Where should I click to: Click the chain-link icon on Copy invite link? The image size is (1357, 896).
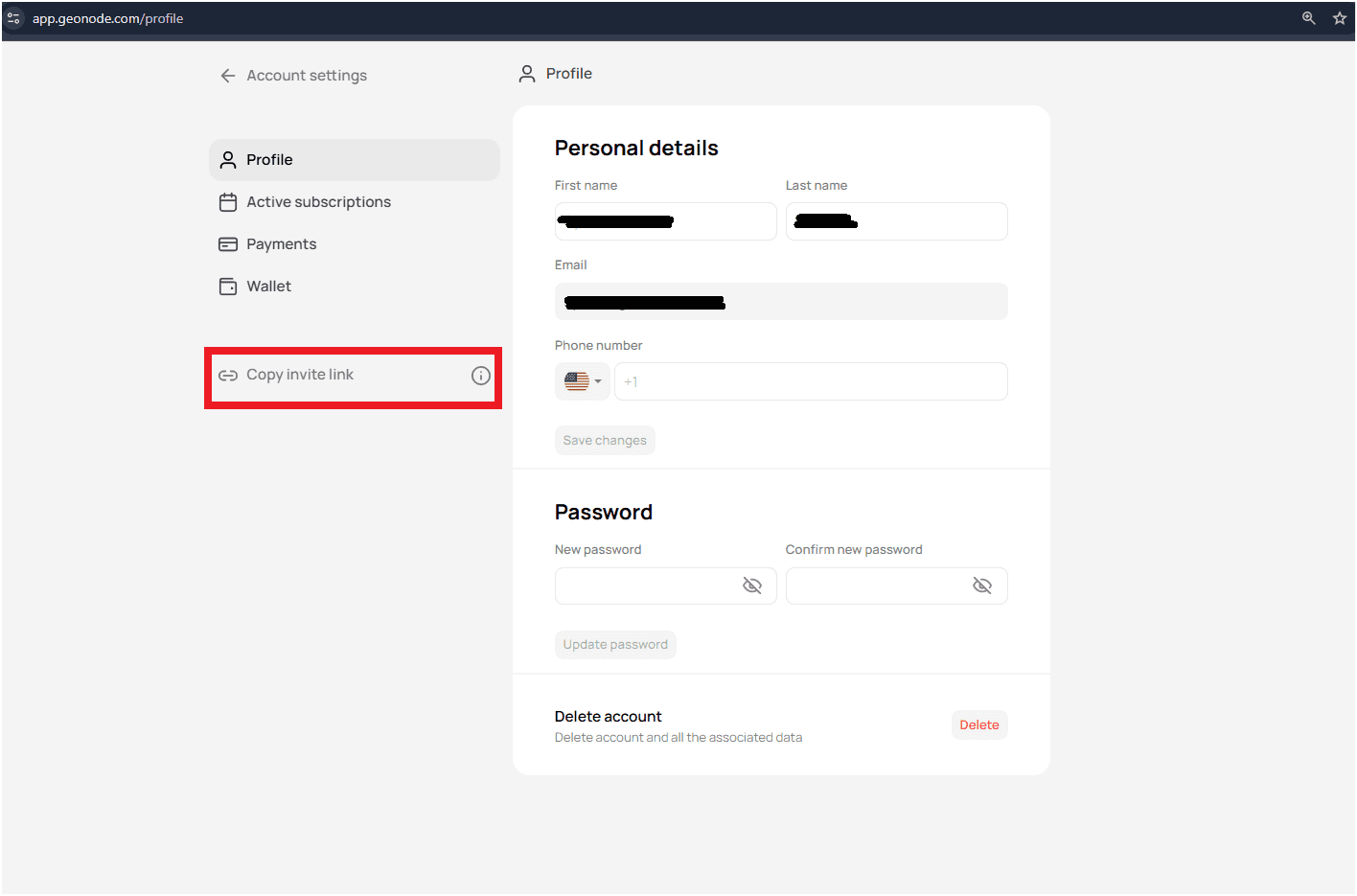(227, 375)
